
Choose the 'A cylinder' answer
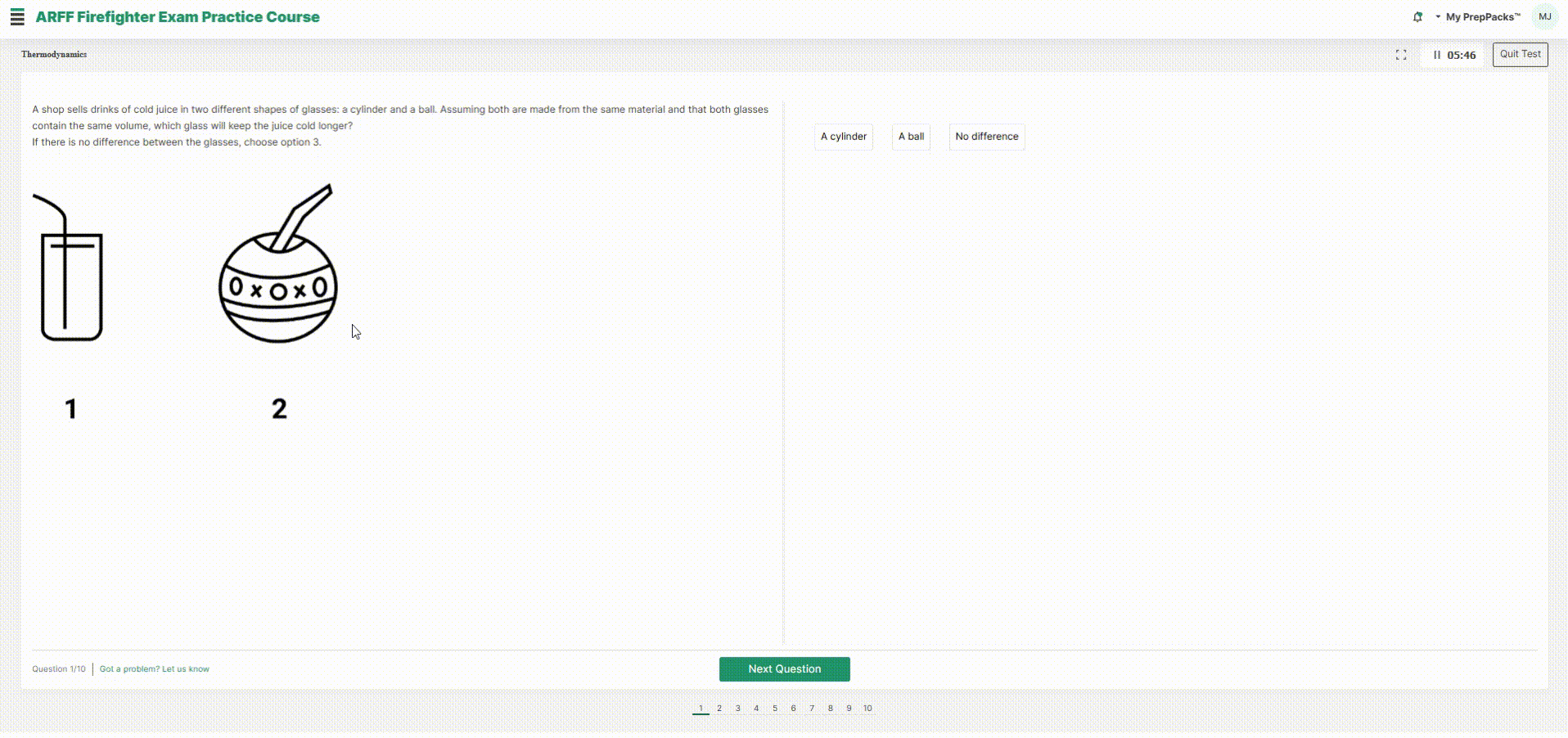[x=844, y=137]
